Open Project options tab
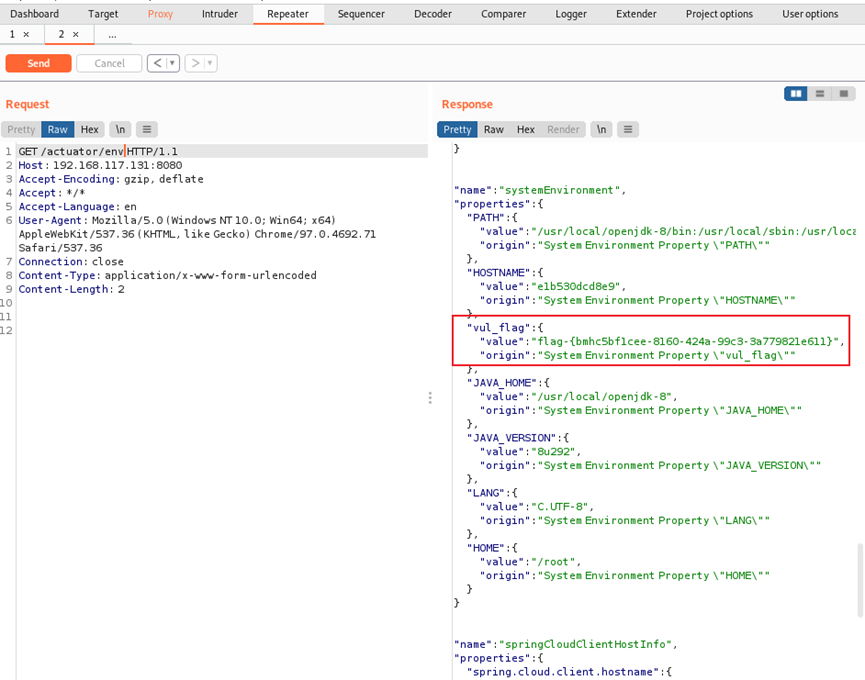865x680 pixels. pyautogui.click(x=719, y=14)
